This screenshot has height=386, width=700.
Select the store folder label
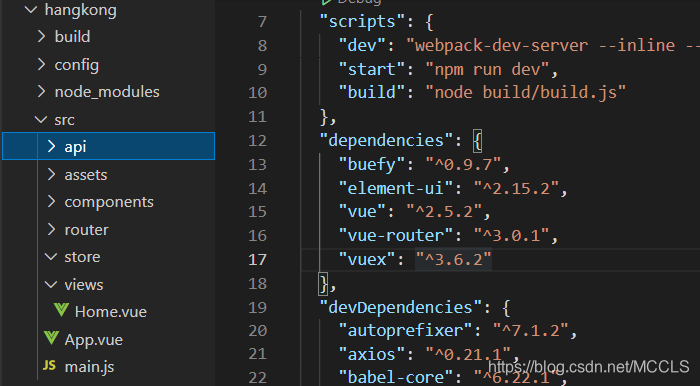pyautogui.click(x=82, y=257)
